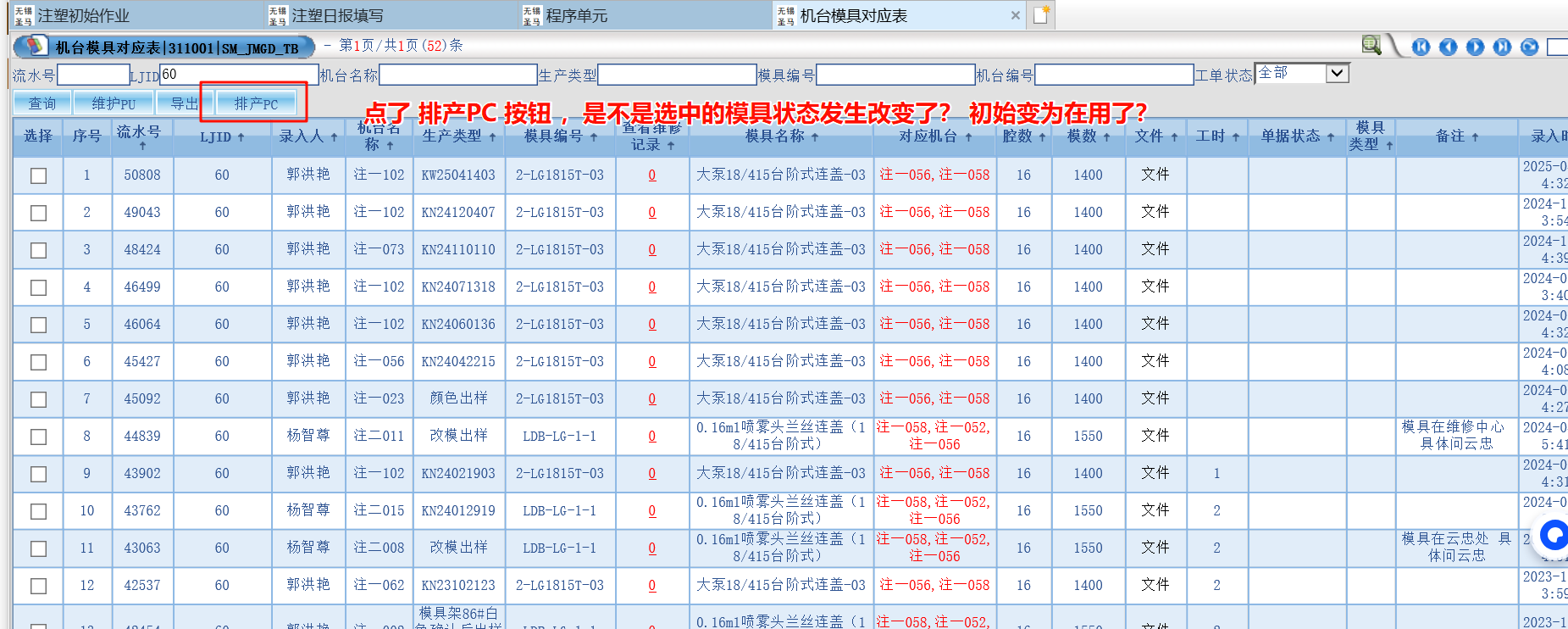Focus the 机台编号 input field
This screenshot has width=1568, height=629.
coord(1114,75)
